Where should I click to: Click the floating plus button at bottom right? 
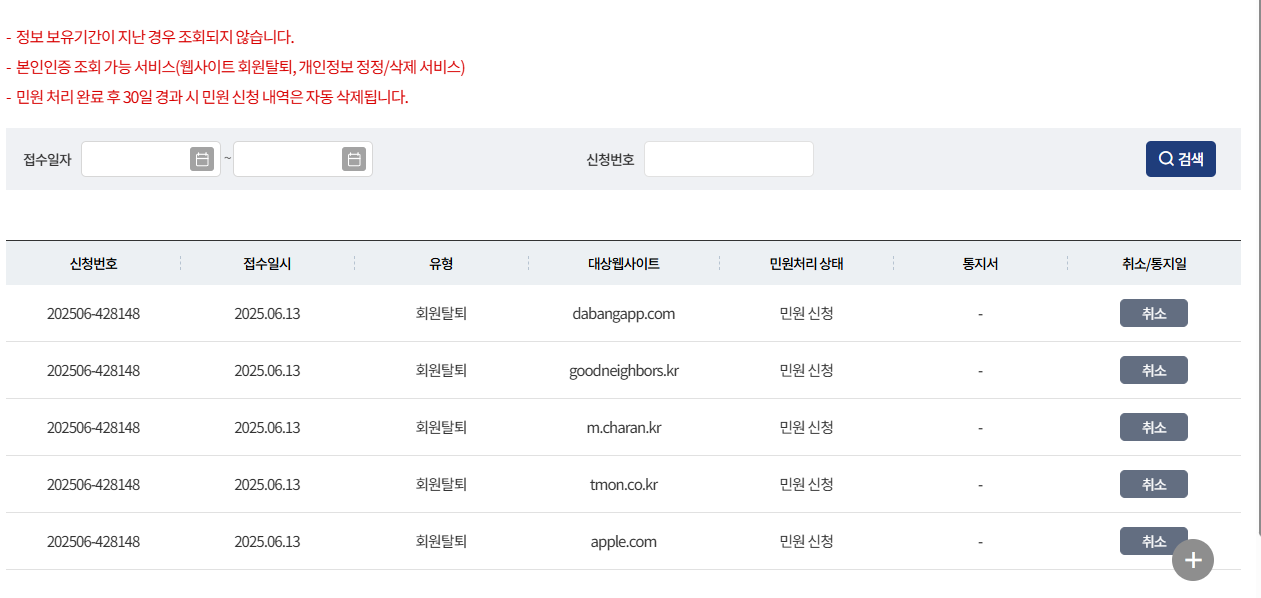click(1192, 560)
